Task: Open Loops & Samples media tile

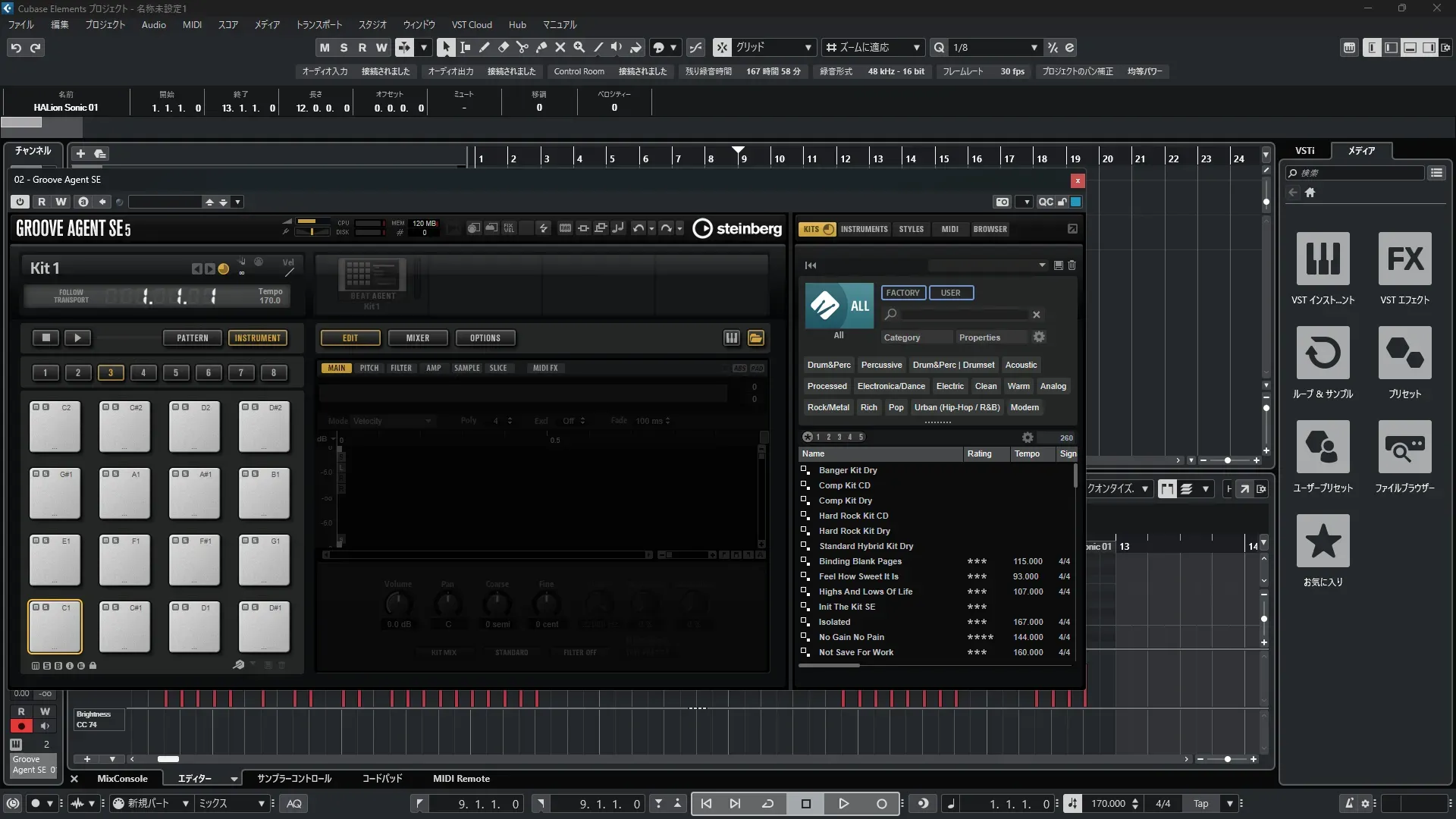Action: tap(1323, 353)
